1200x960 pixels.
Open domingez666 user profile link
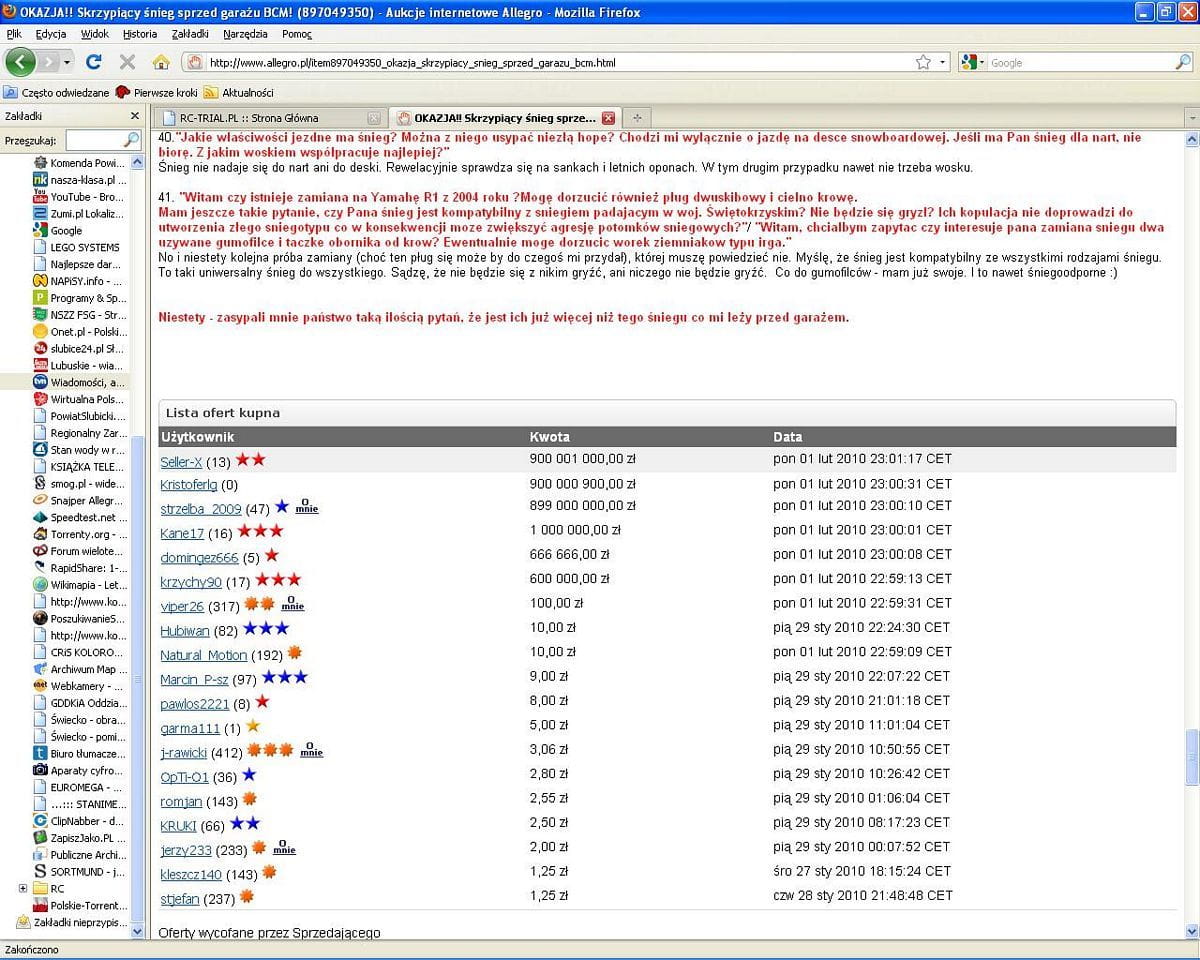(199, 557)
